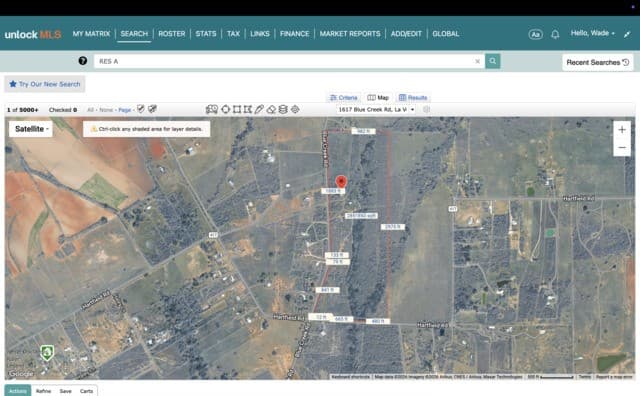This screenshot has height=396, width=640.
Task: Click the Ctrl-click layer details notice
Action: coord(147,129)
